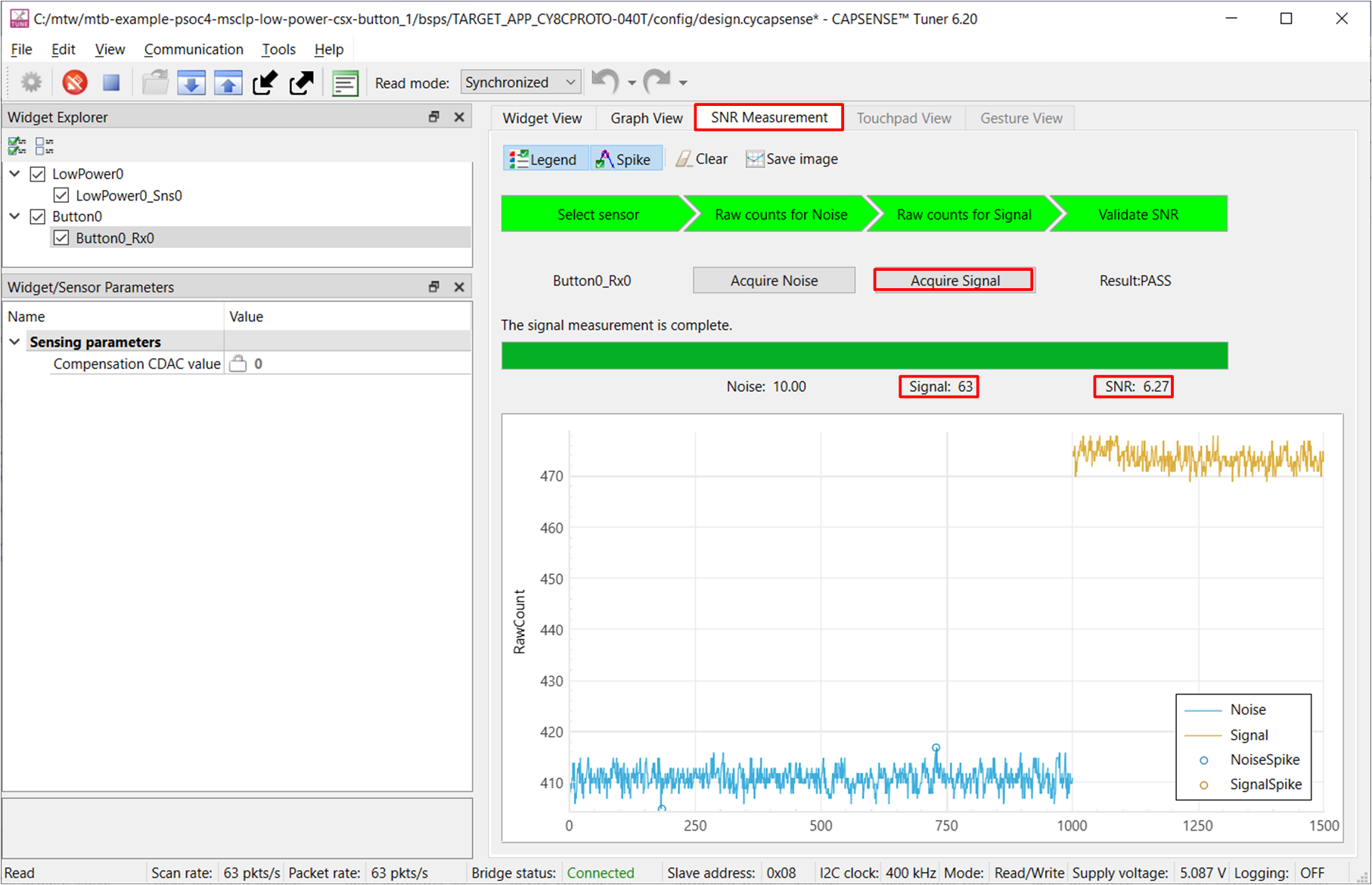
Task: Click the Apply to Project up-arrow icon
Action: 228,82
